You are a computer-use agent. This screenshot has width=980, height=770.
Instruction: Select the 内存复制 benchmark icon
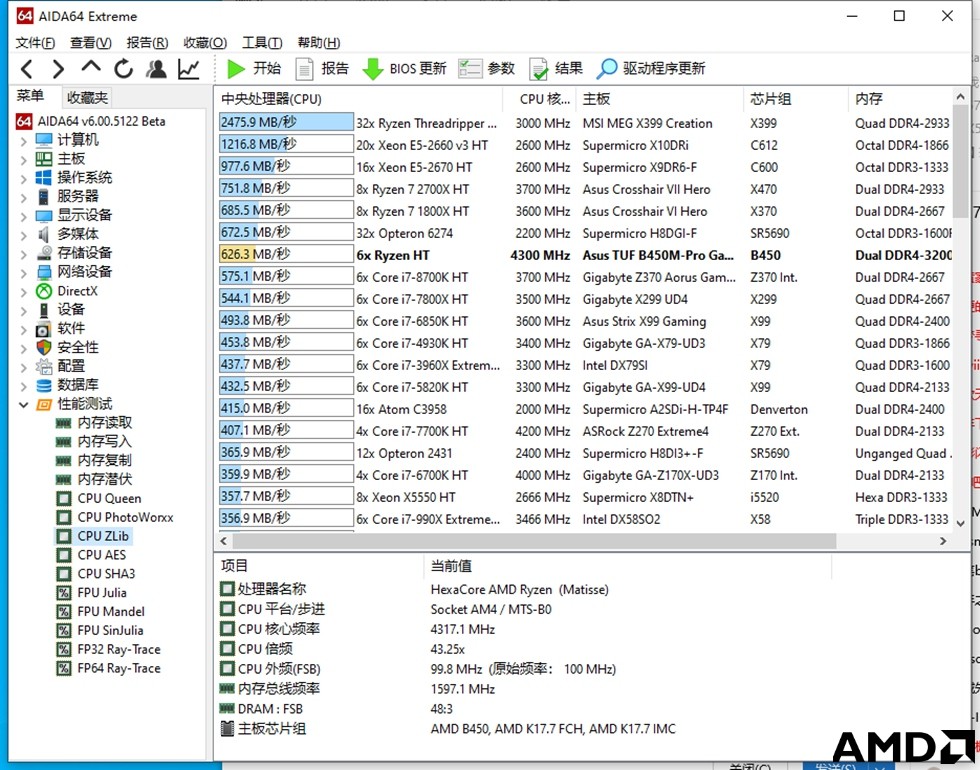pyautogui.click(x=63, y=461)
